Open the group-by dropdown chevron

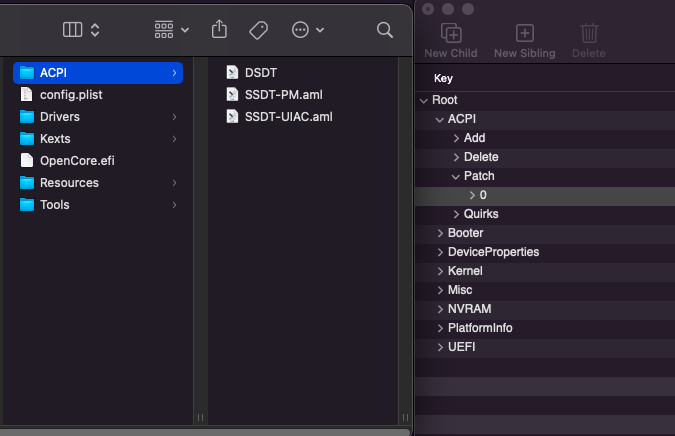[185, 30]
